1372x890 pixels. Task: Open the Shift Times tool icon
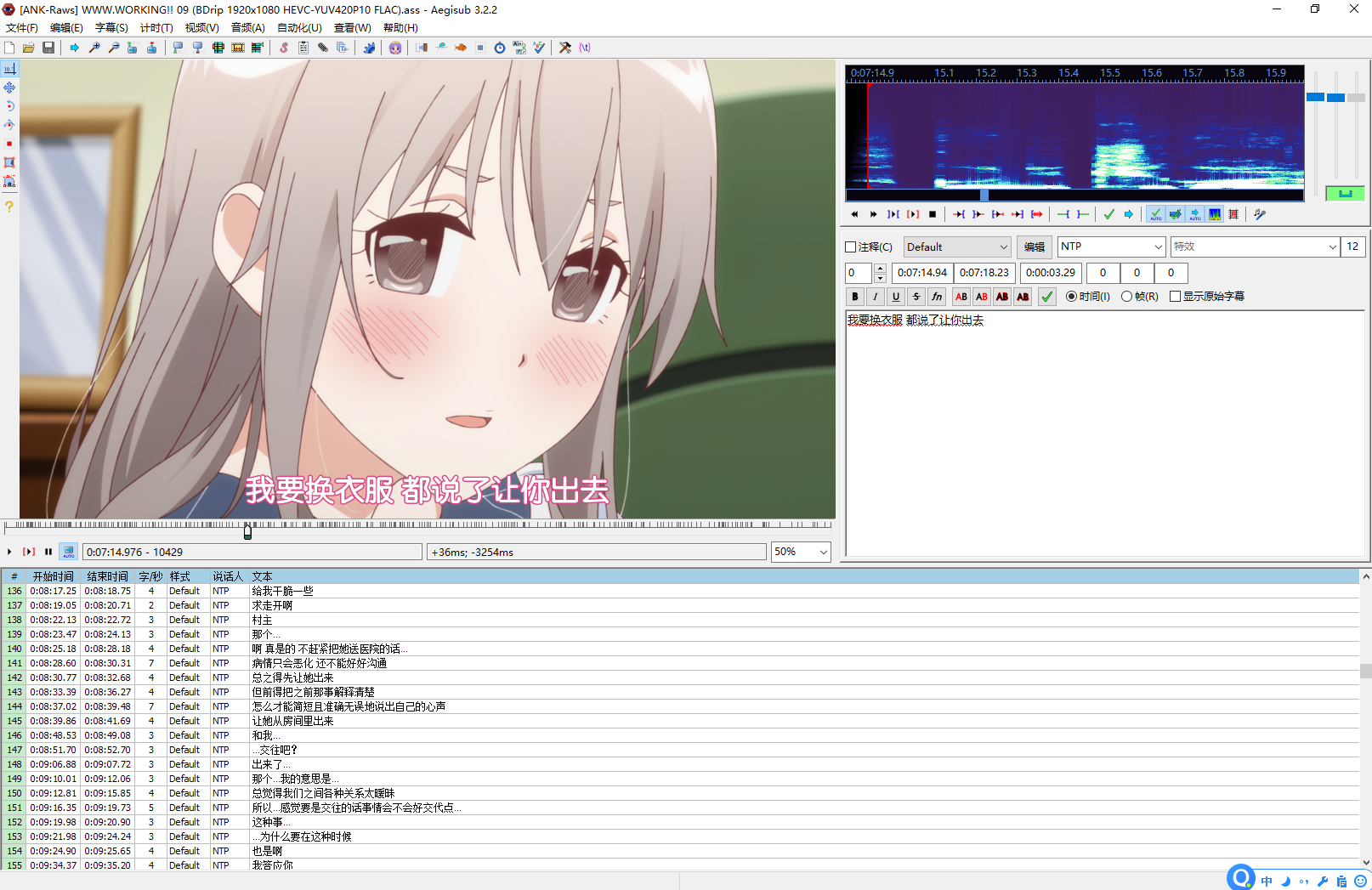point(422,48)
